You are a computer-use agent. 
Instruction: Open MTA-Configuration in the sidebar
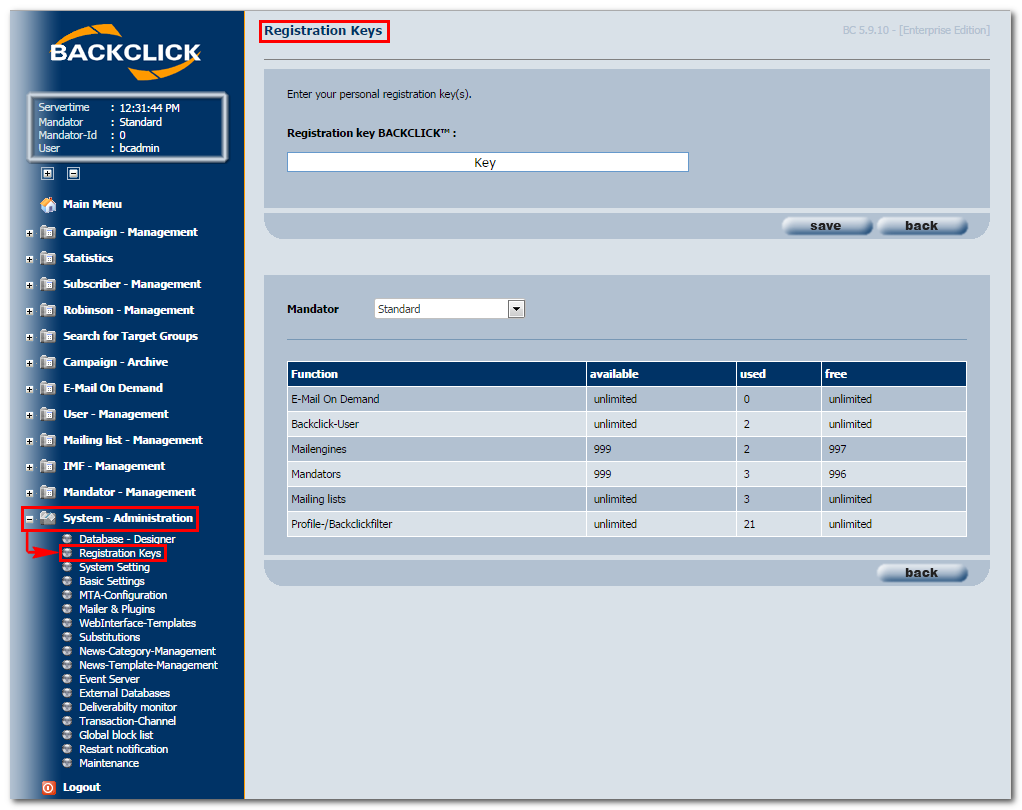123,595
